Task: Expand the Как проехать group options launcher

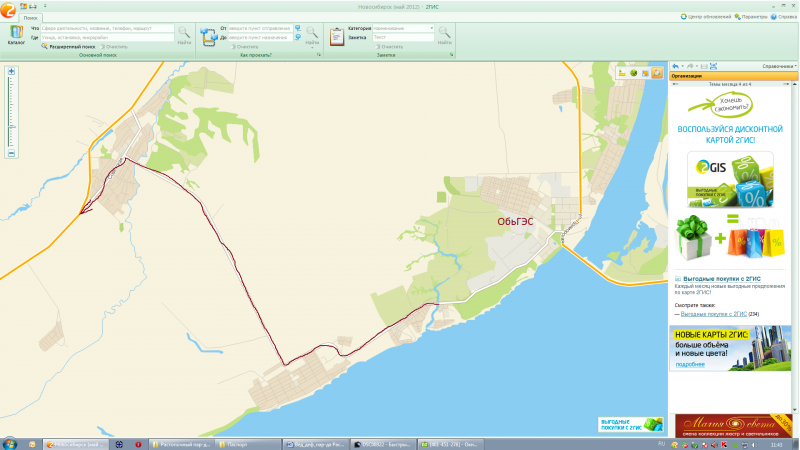Action: click(x=318, y=55)
